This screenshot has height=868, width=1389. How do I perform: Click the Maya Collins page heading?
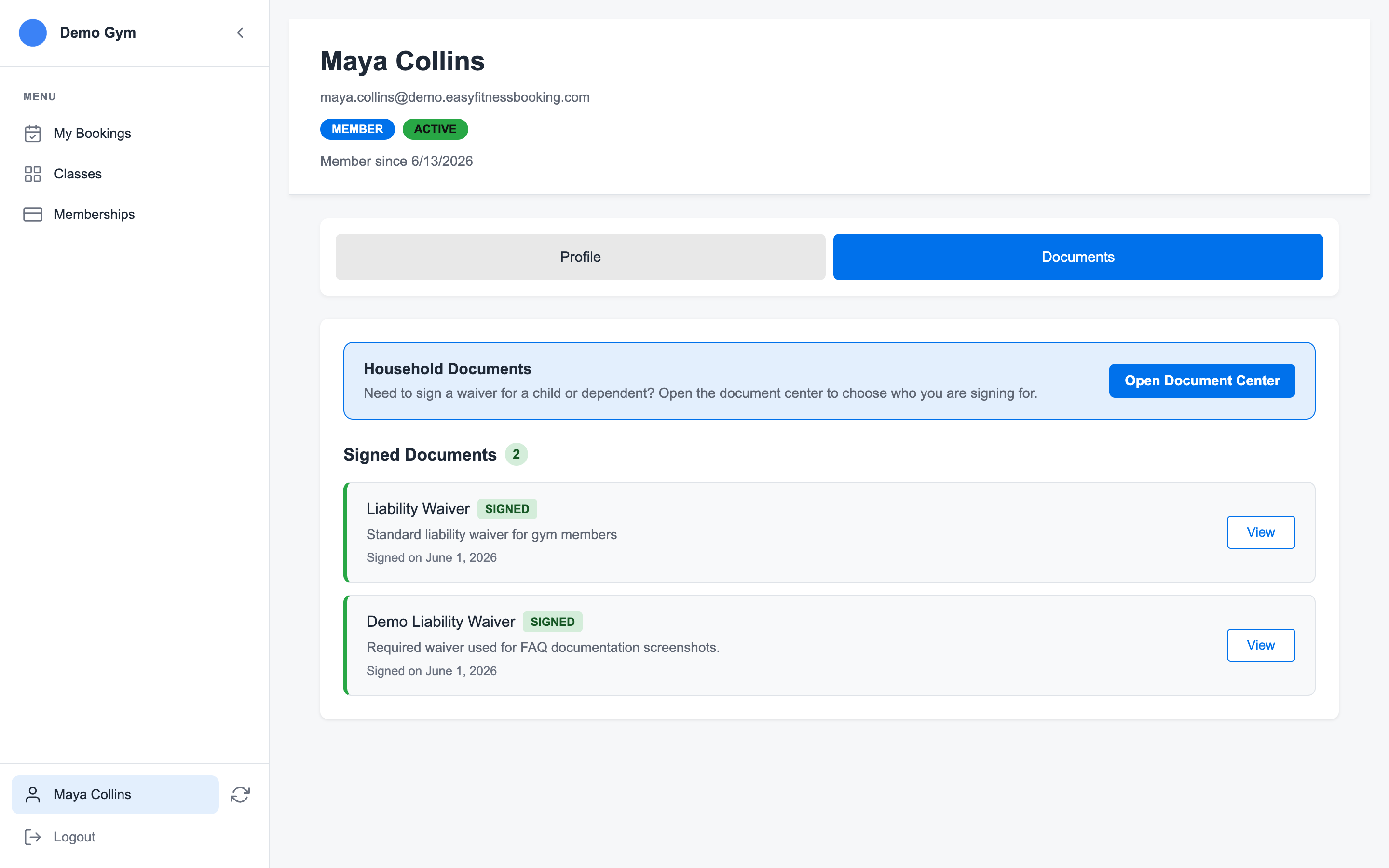pos(402,61)
